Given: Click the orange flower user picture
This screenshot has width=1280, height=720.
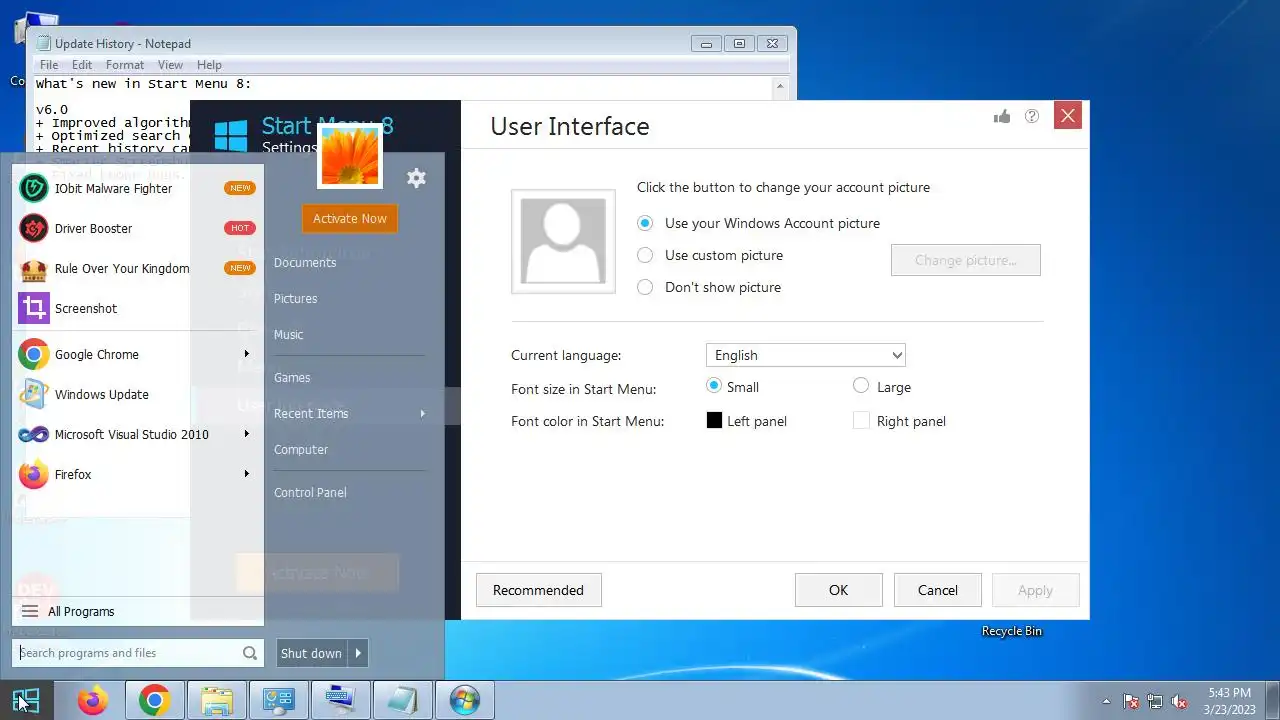Looking at the screenshot, I should click(350, 155).
